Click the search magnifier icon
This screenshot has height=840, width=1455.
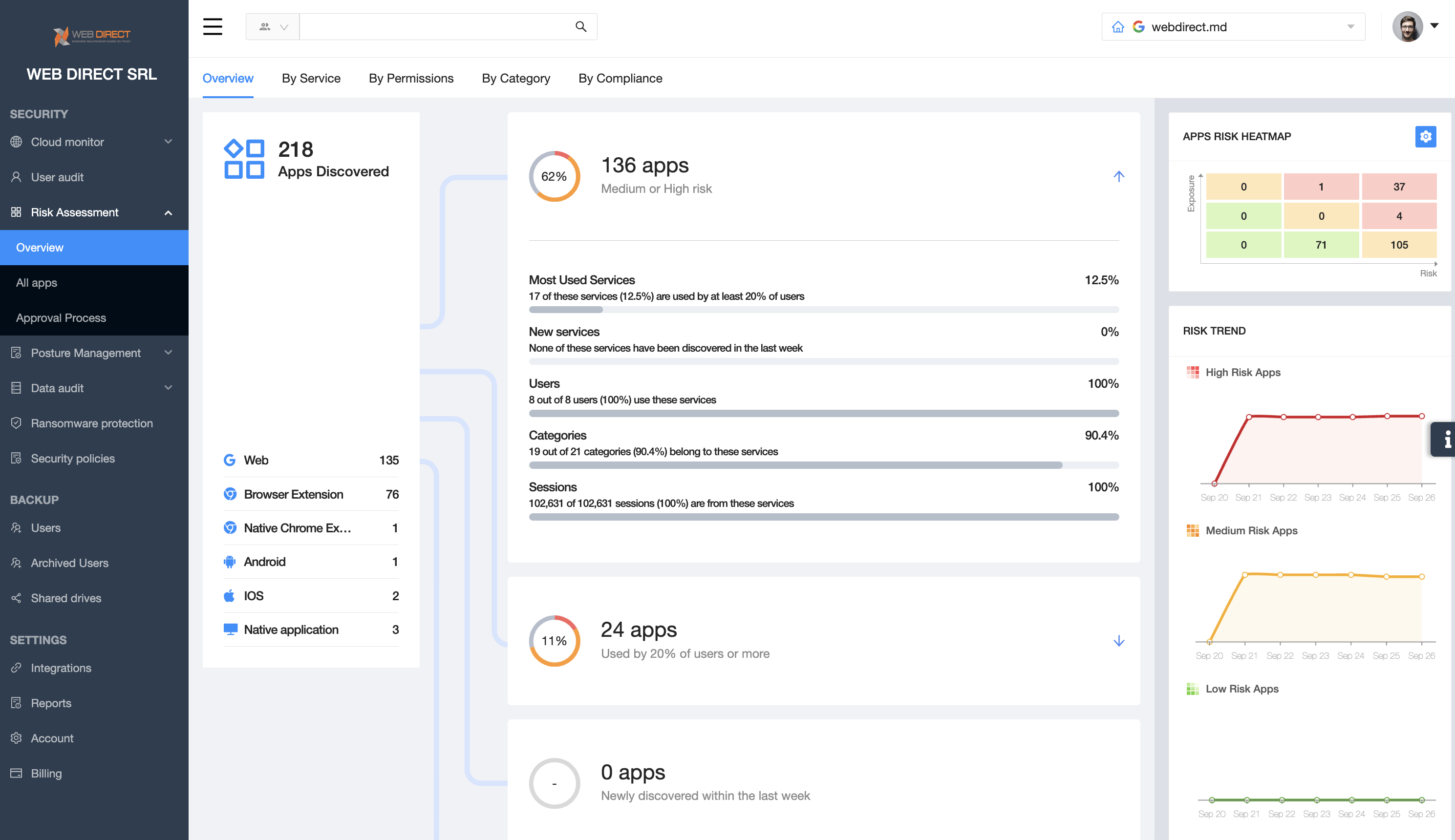tap(580, 26)
